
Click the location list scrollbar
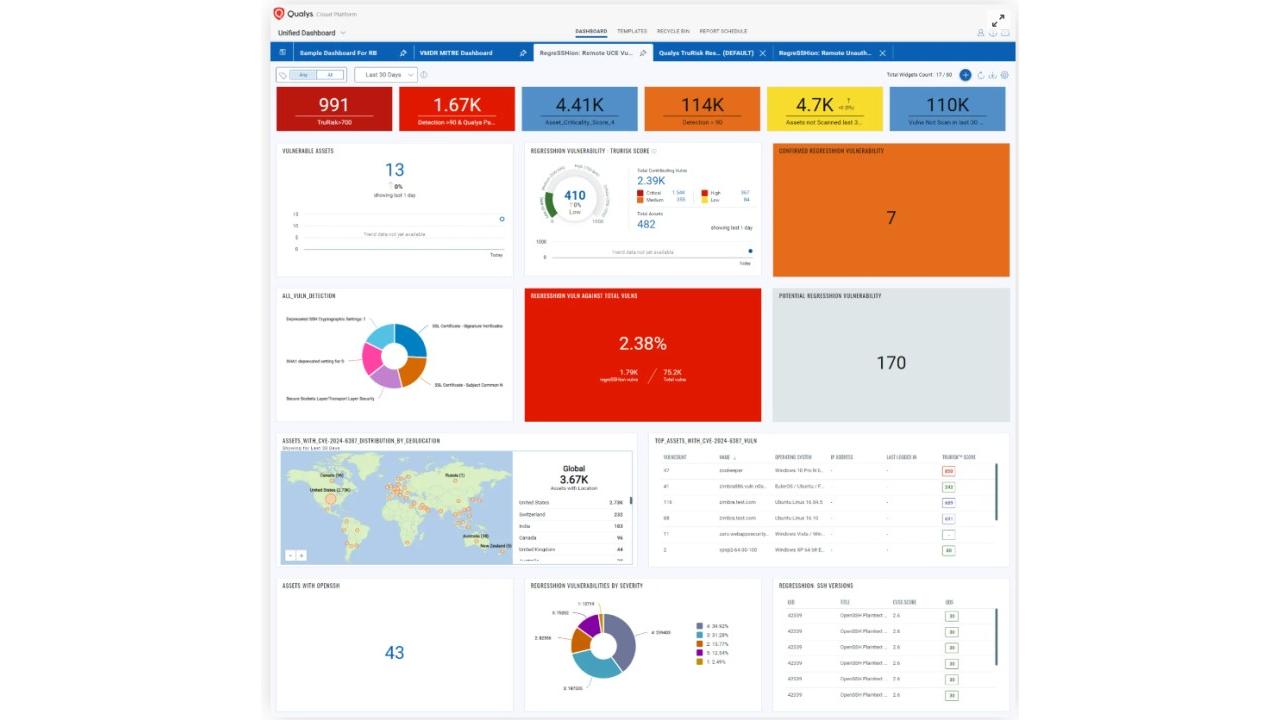pos(630,498)
